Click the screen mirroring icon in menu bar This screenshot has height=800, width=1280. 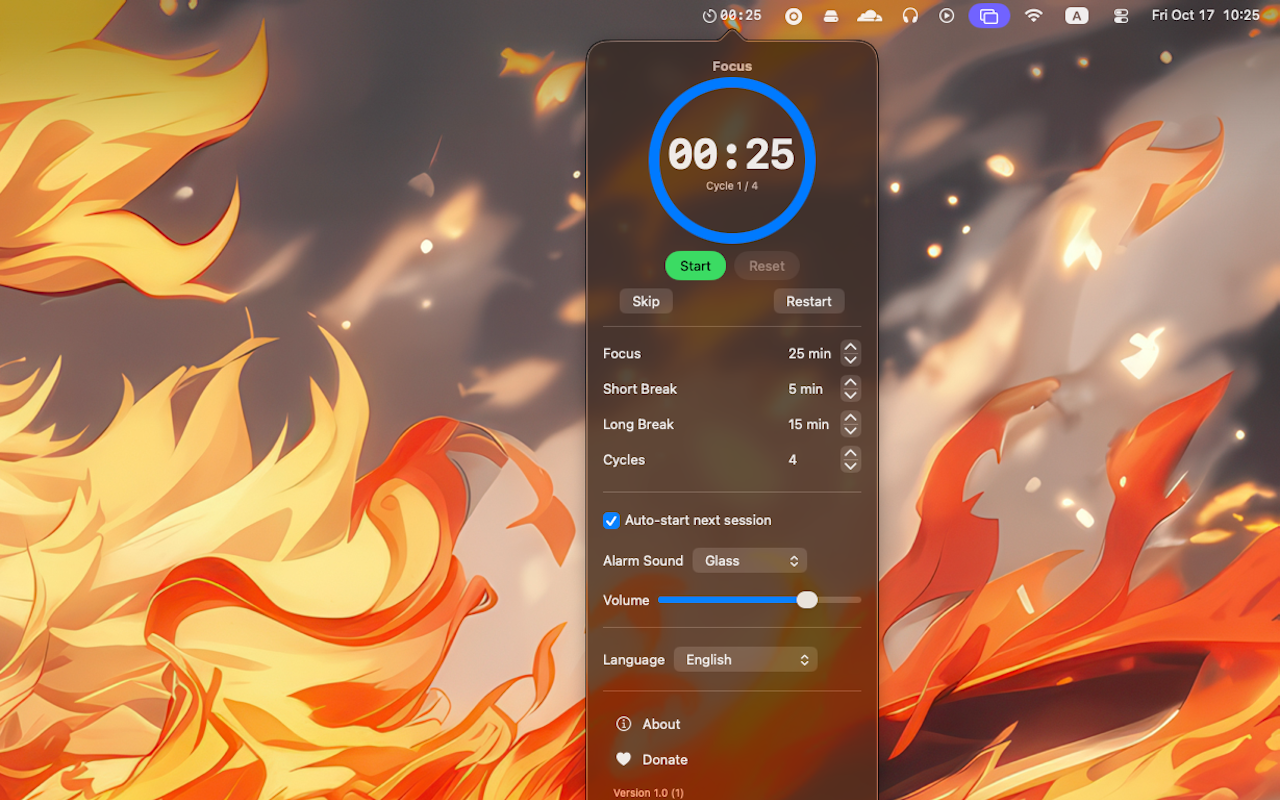tap(989, 15)
